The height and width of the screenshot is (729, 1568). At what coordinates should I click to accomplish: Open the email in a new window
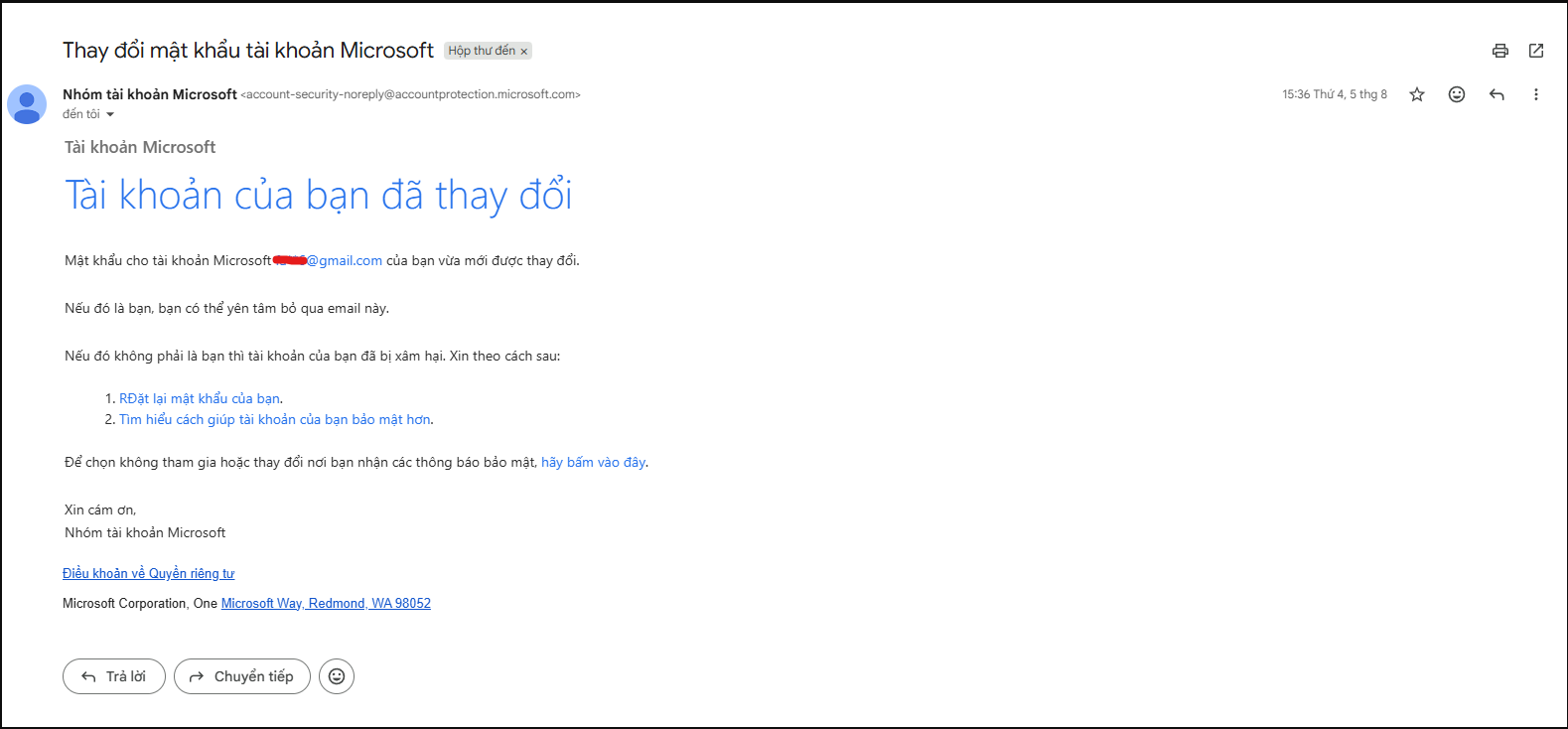click(1536, 51)
